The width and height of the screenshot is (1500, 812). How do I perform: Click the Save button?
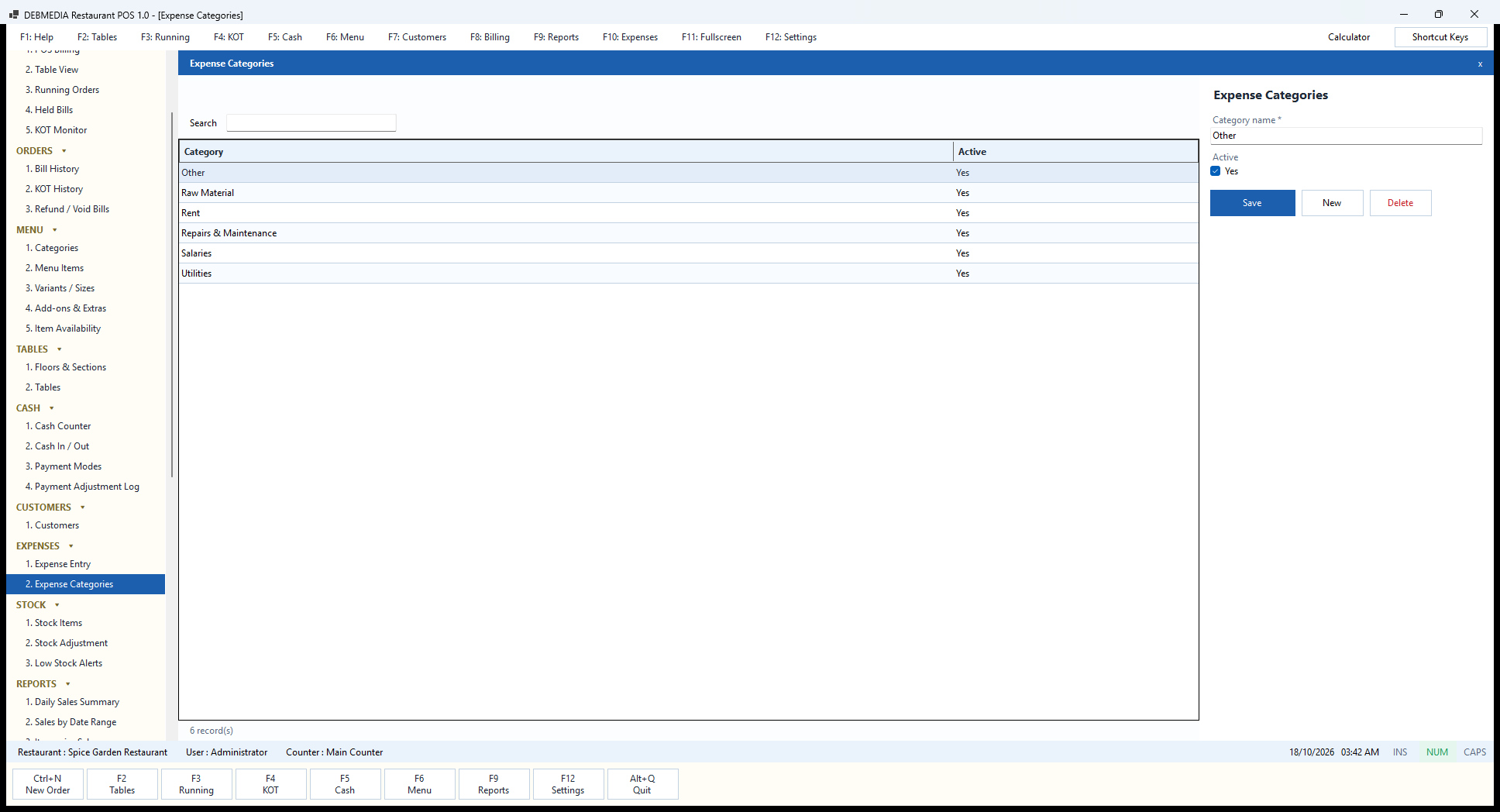1252,203
